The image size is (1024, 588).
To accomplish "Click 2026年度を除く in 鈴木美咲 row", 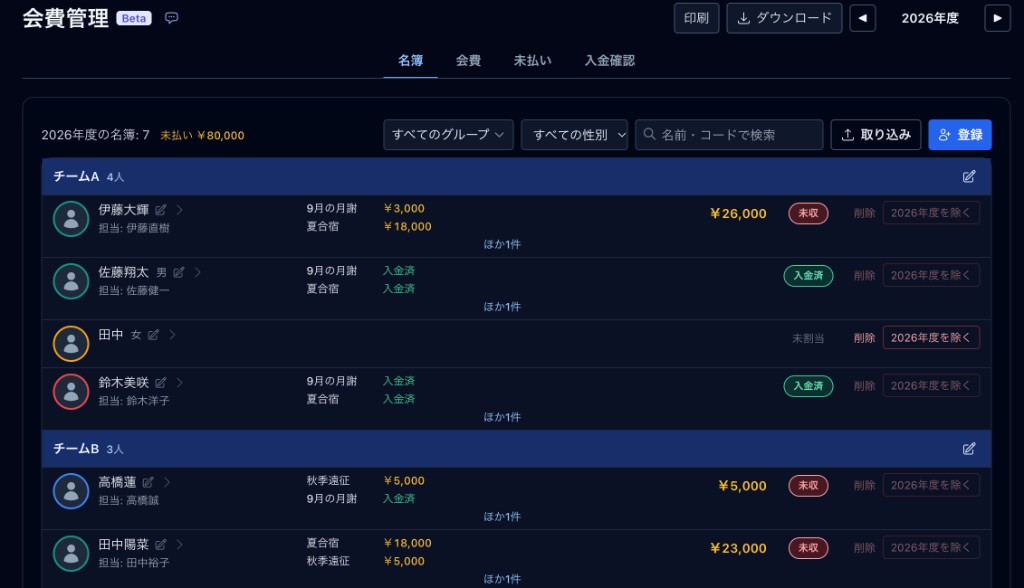I will pyautogui.click(x=931, y=386).
